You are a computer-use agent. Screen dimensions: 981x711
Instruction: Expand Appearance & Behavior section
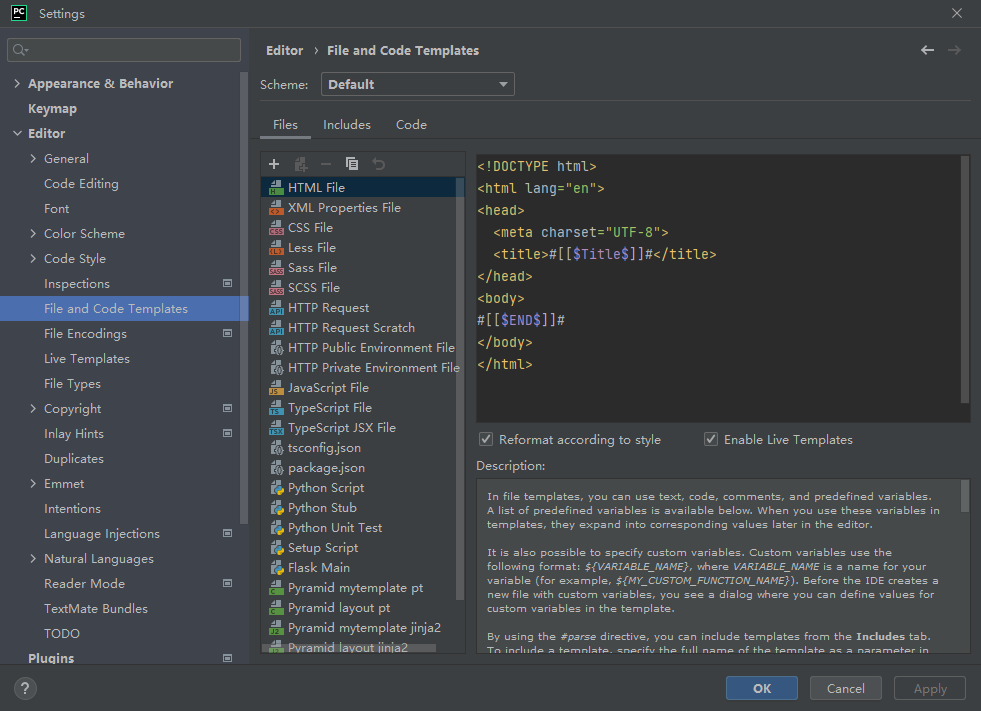pyautogui.click(x=17, y=83)
